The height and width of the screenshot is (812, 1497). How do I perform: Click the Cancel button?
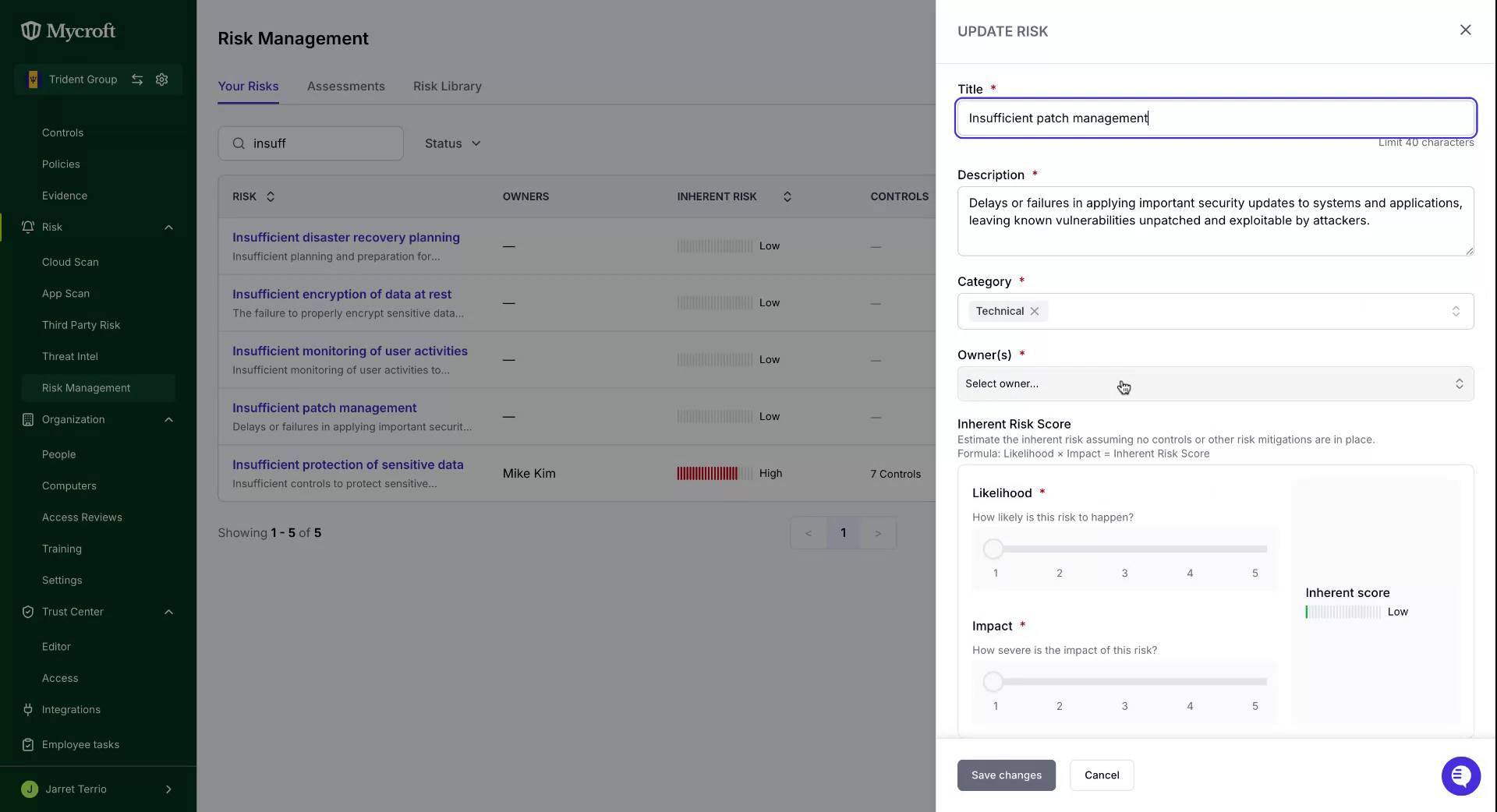(x=1102, y=775)
